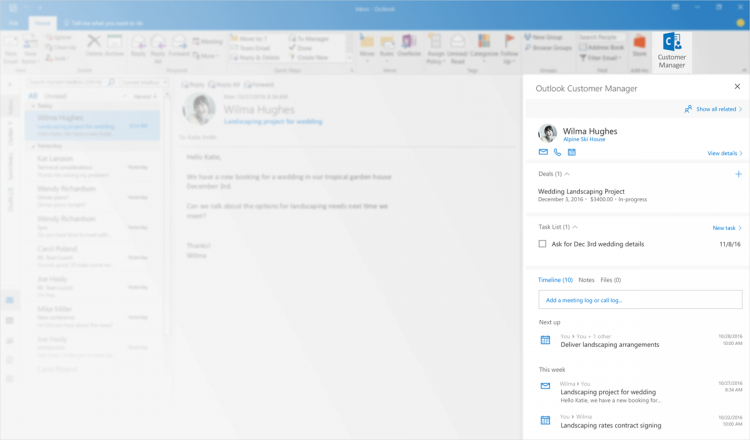Screen dimensions: 750x440
Task: Switch to the Files (0) tab
Action: point(611,280)
